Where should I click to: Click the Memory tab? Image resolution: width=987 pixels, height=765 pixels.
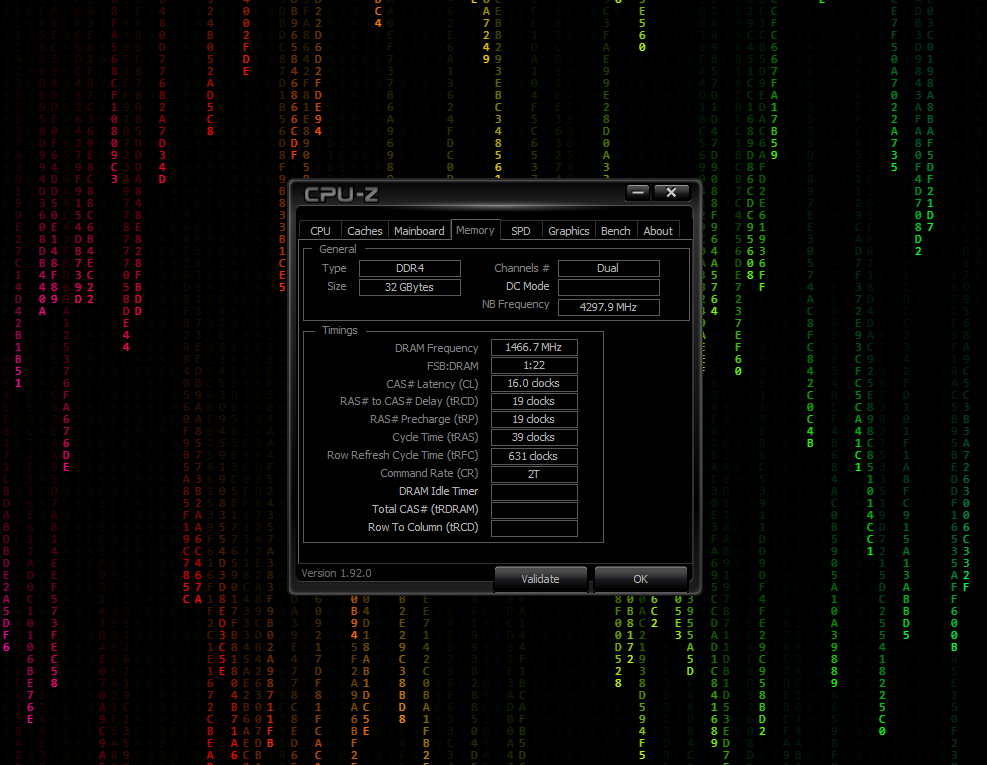click(x=475, y=230)
